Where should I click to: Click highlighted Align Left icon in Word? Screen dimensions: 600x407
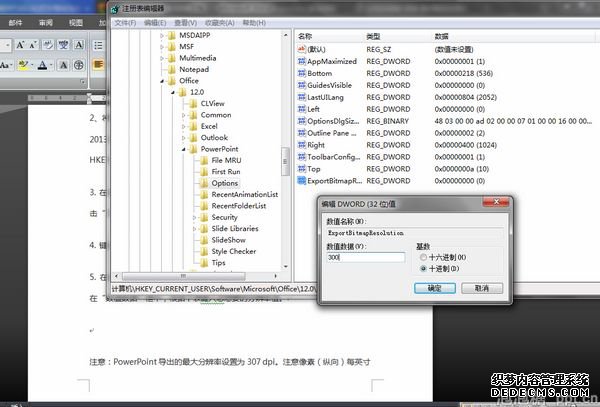98,65
